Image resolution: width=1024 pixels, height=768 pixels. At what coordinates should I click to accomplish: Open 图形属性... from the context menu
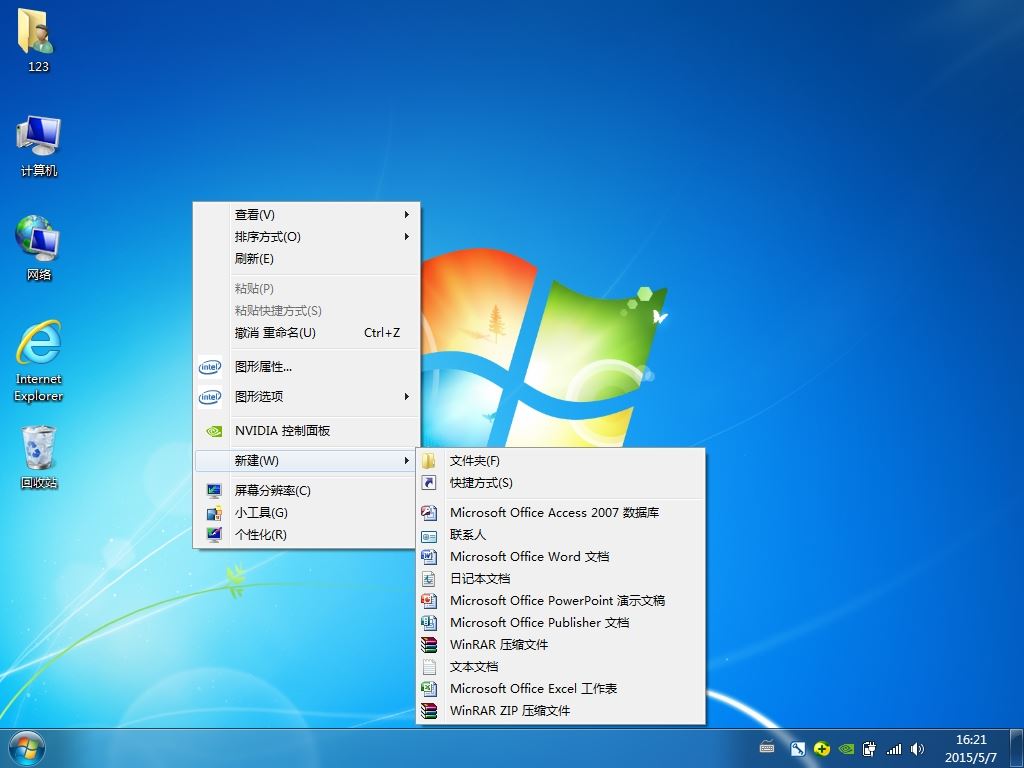point(306,367)
